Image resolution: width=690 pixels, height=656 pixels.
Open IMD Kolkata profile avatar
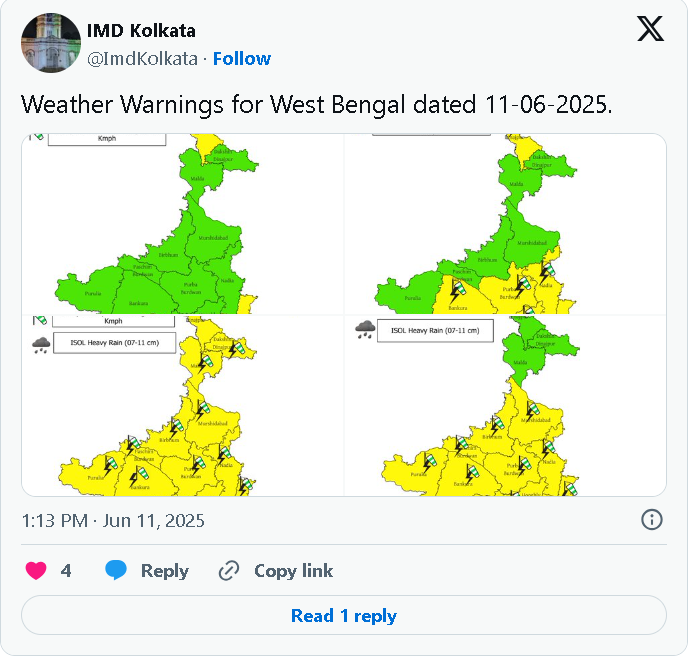[51, 43]
